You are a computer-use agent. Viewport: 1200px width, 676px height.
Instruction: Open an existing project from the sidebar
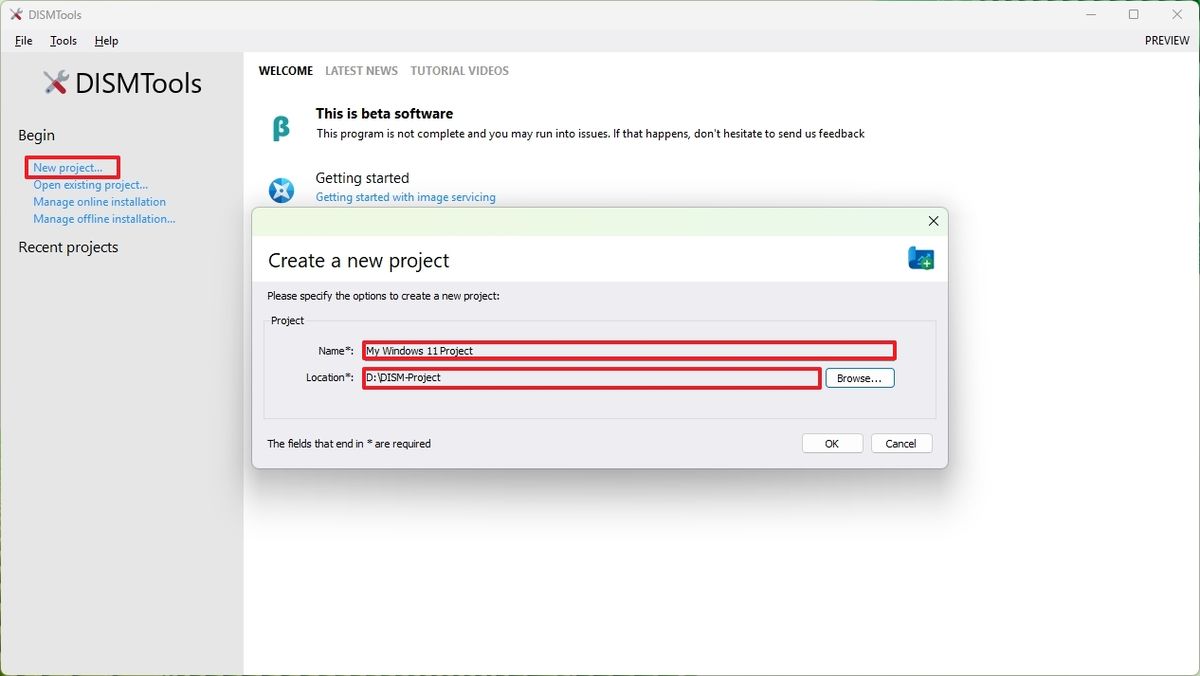tap(90, 184)
